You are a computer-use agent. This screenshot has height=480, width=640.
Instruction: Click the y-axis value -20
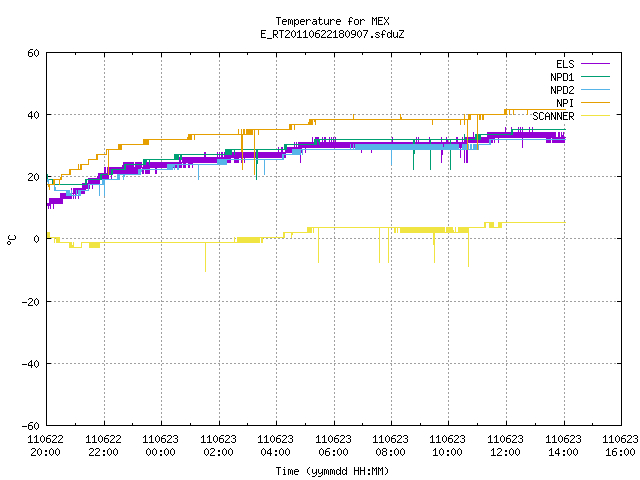(x=31, y=302)
